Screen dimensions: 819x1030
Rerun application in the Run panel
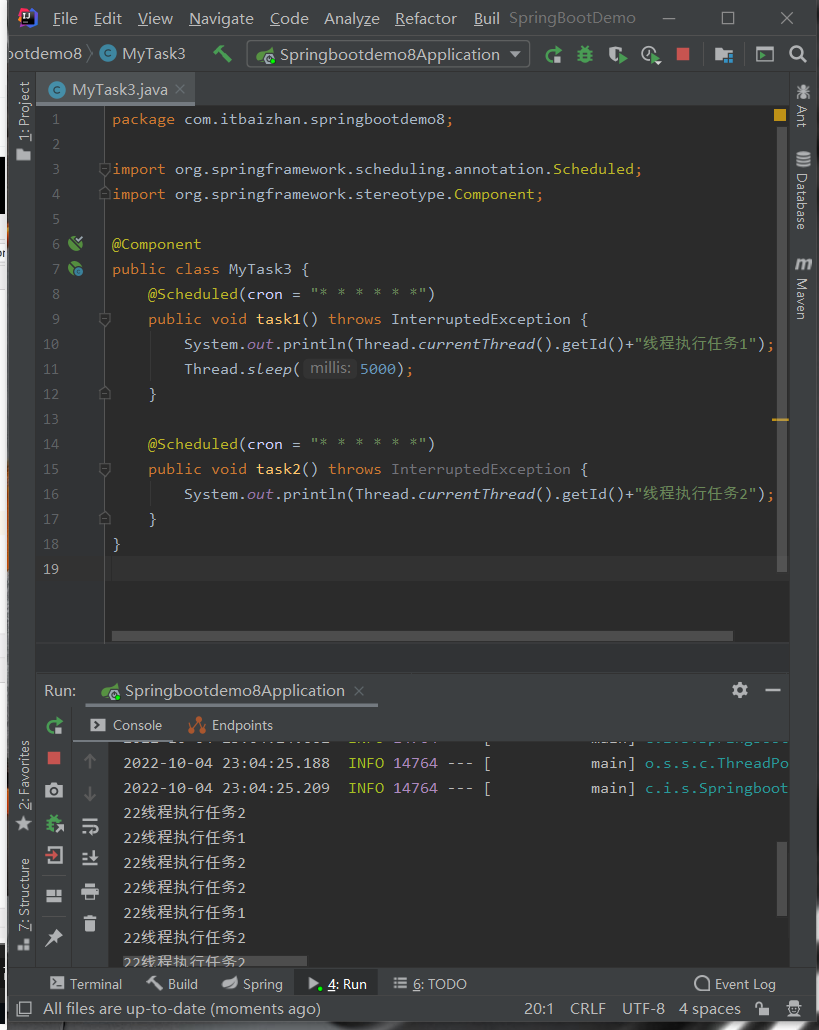[x=55, y=725]
